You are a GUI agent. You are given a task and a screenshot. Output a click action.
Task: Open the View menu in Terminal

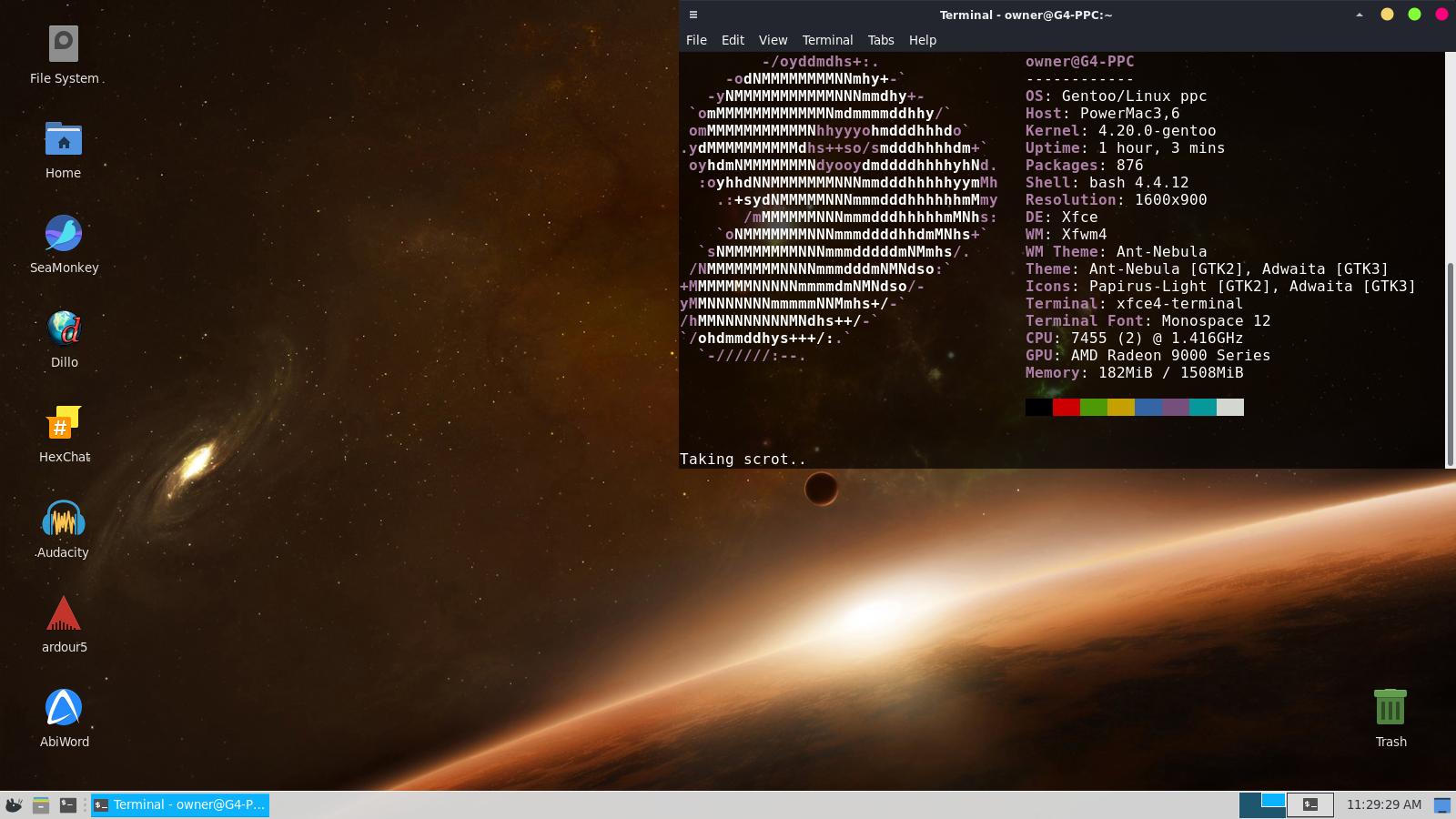[x=773, y=40]
